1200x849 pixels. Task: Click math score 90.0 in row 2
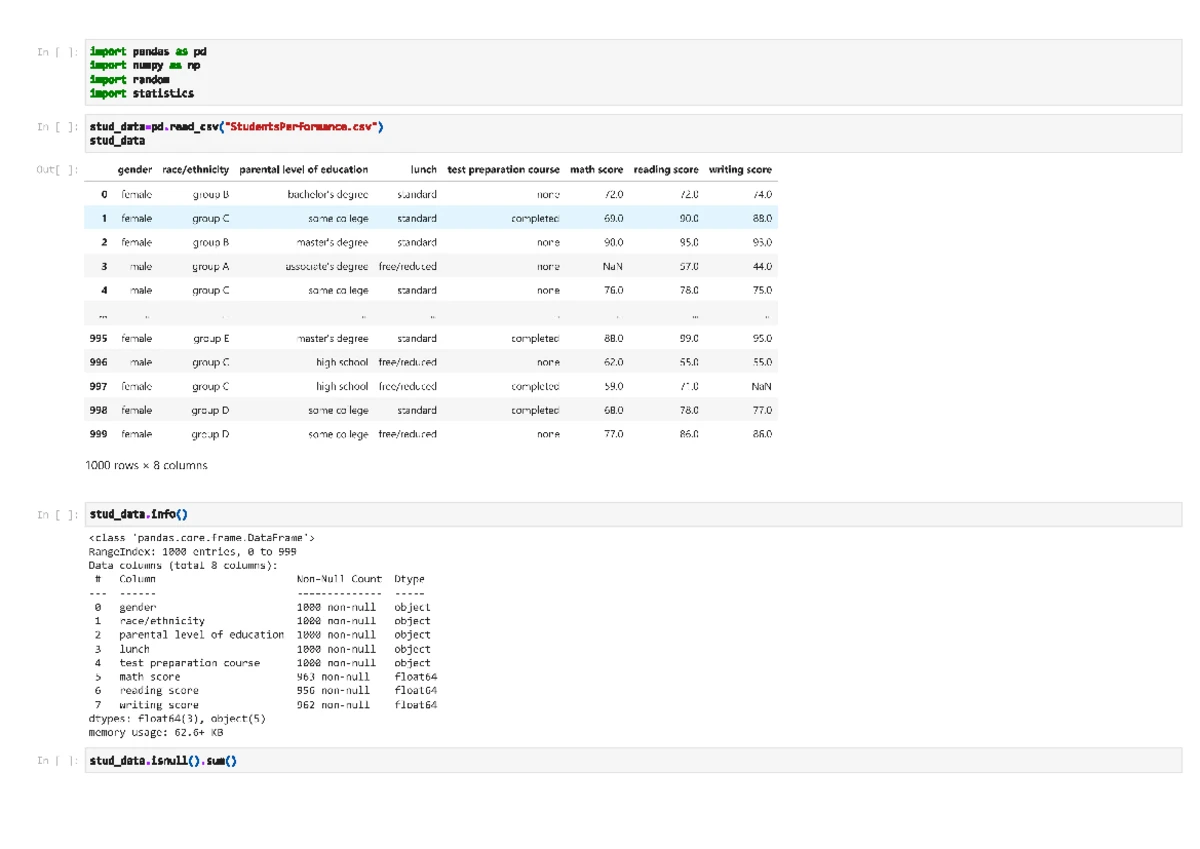(613, 242)
